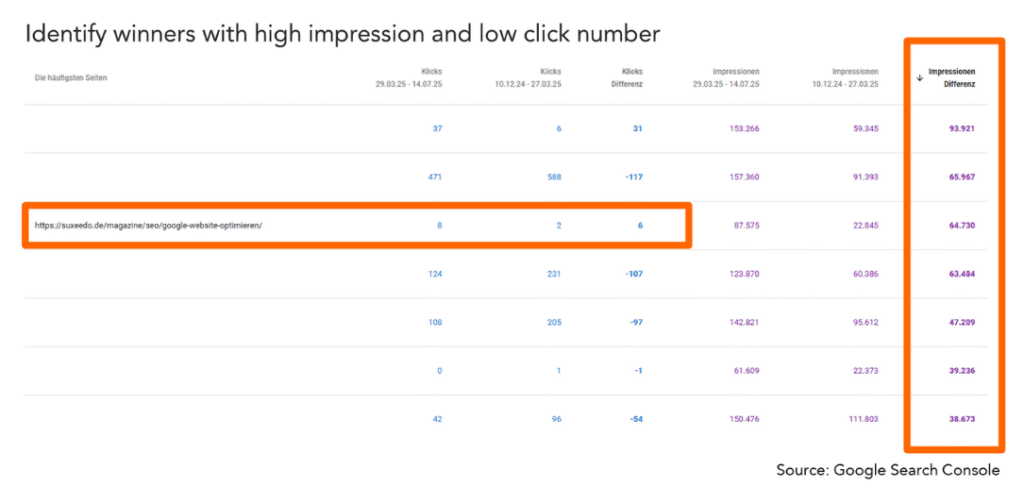Click the Klicks Differenz column header
The width and height of the screenshot is (1024, 488).
point(631,78)
